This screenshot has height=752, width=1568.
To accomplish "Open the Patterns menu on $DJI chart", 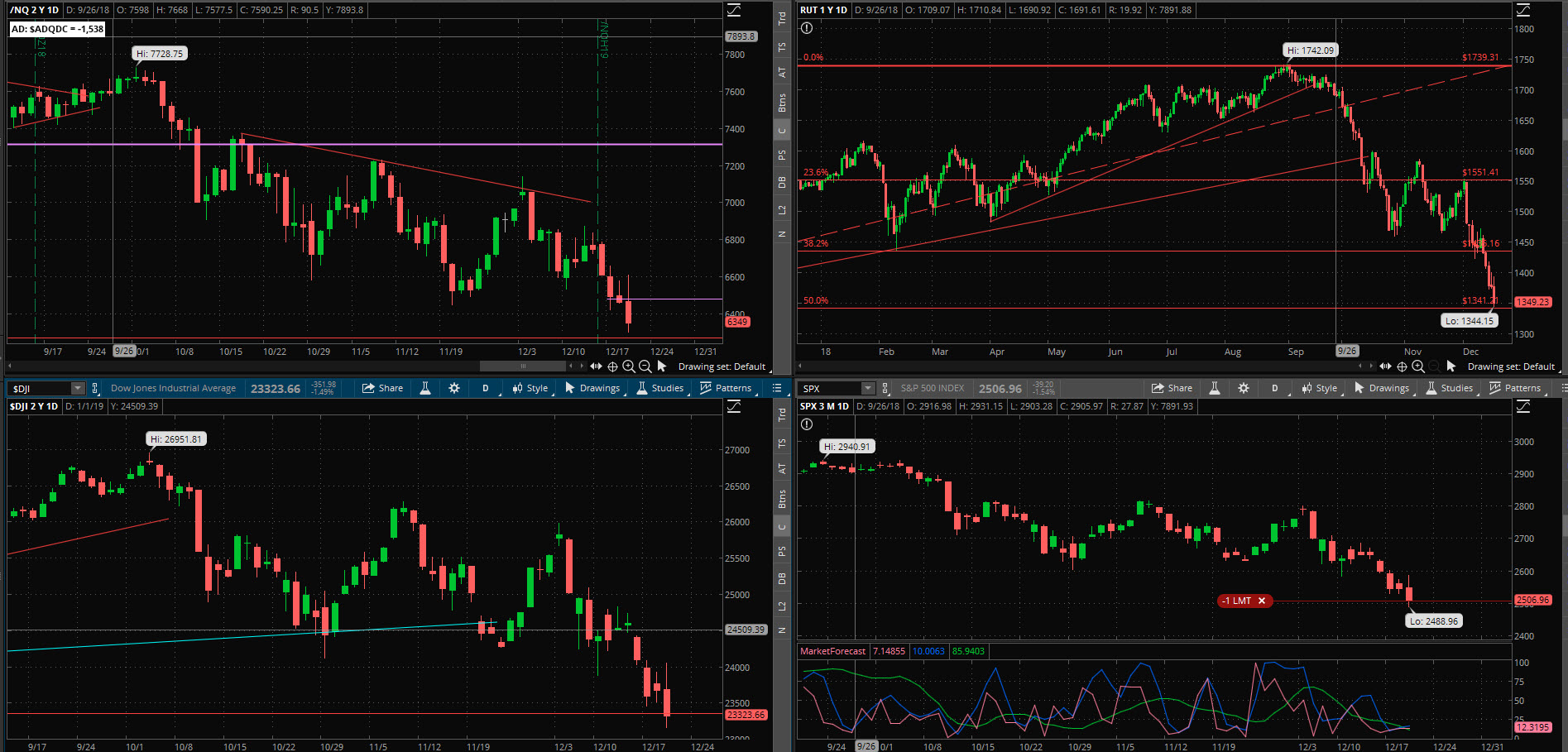I will tap(726, 388).
